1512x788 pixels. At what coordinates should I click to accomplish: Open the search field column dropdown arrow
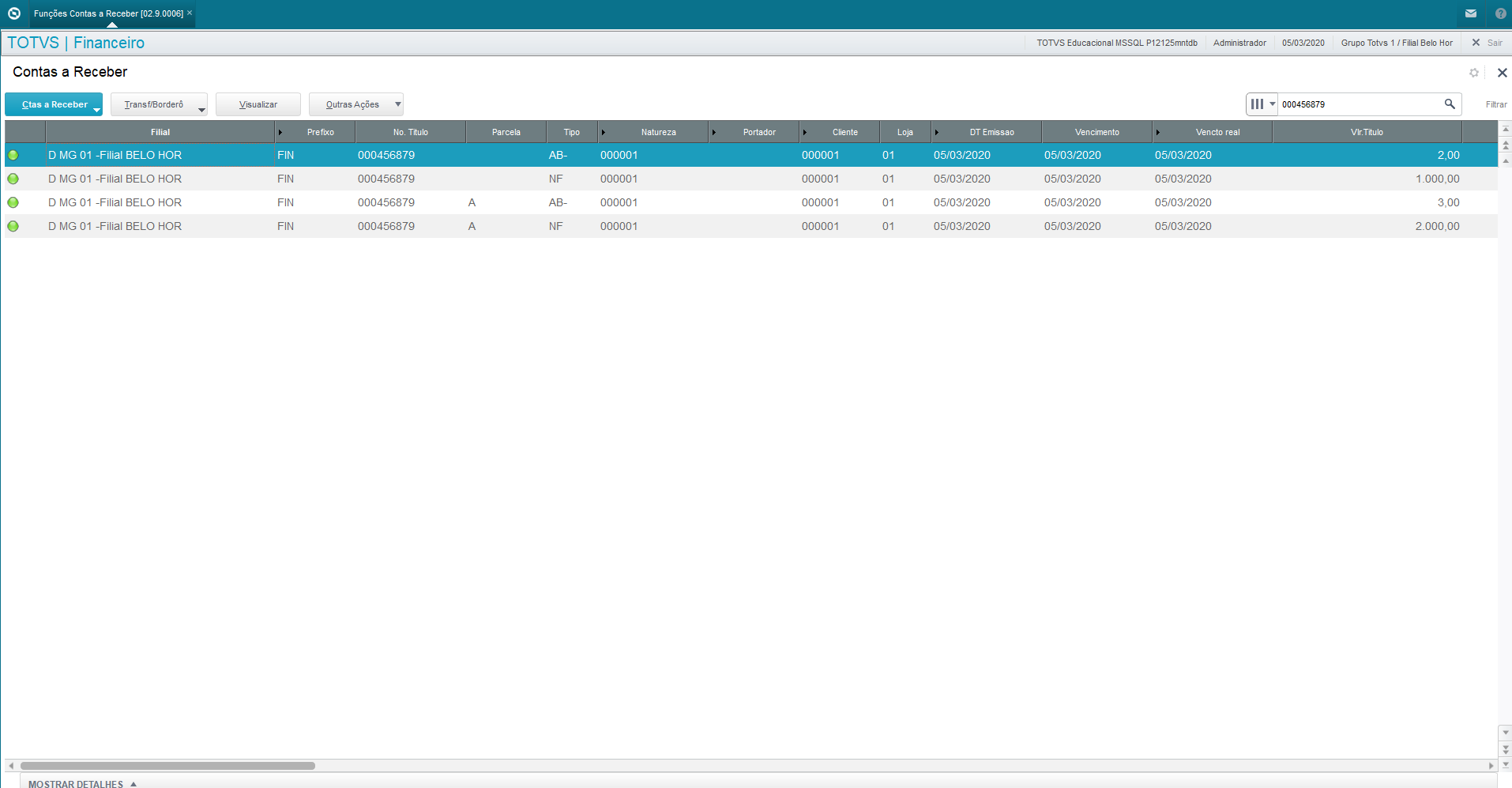(1272, 104)
